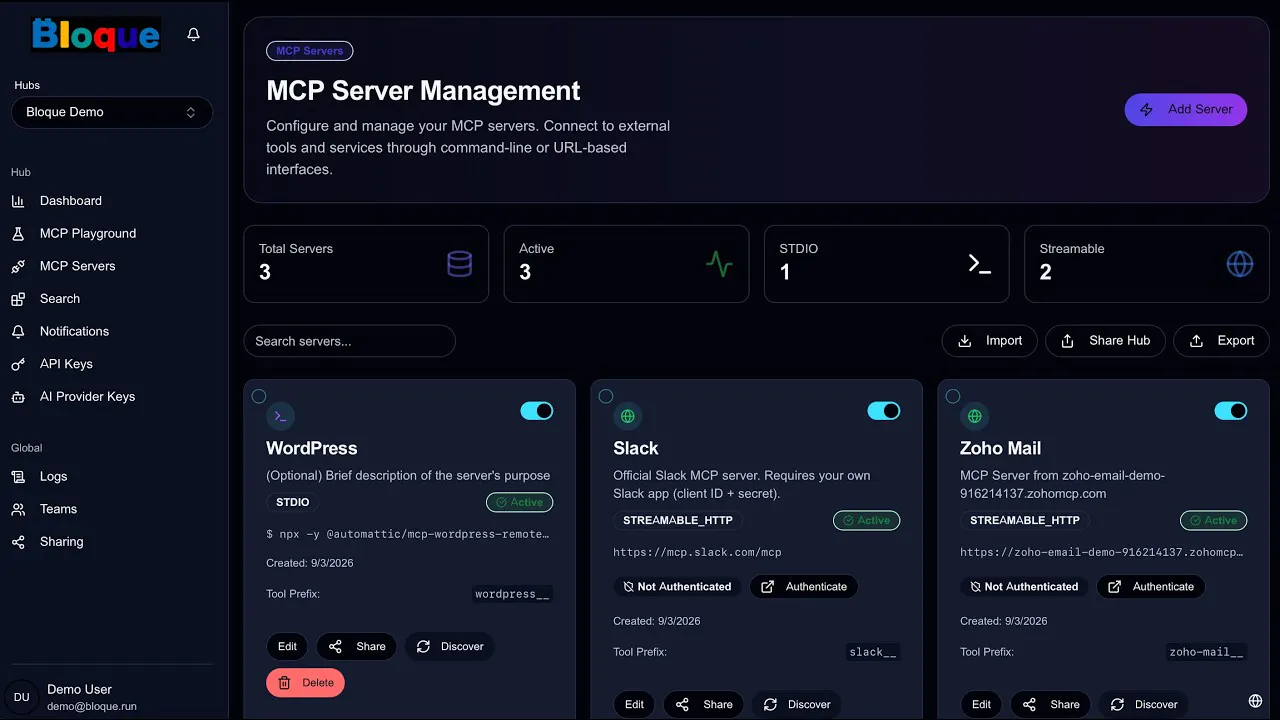Click the slack__ tool prefix

[873, 652]
